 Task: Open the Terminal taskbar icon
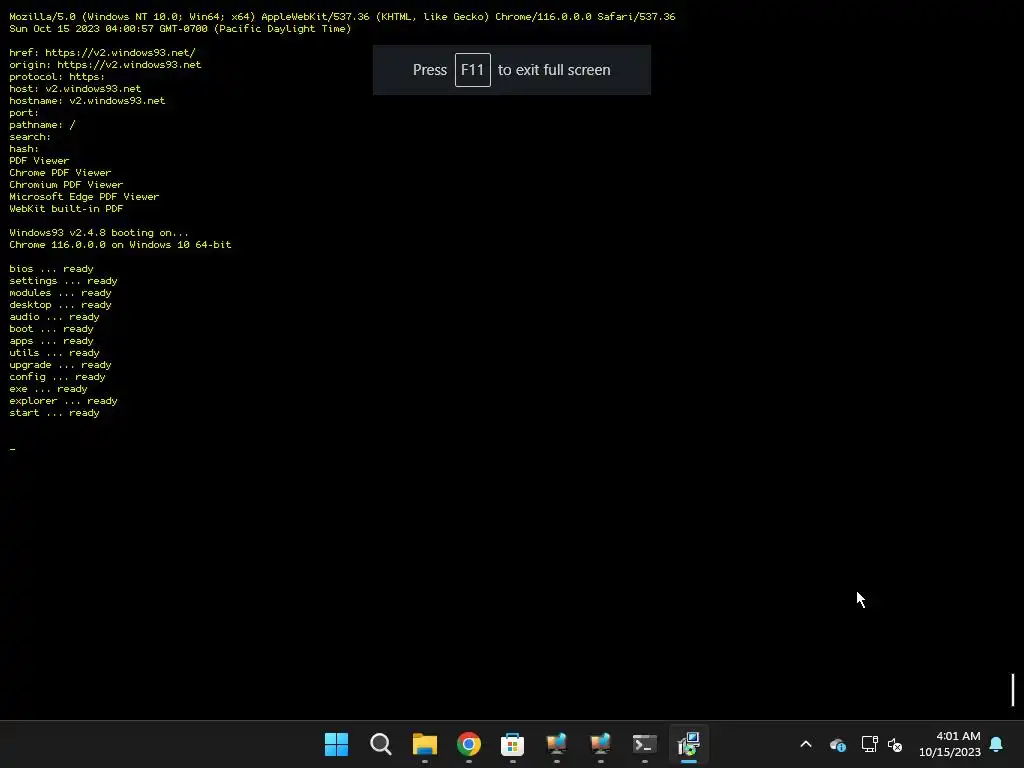[645, 744]
